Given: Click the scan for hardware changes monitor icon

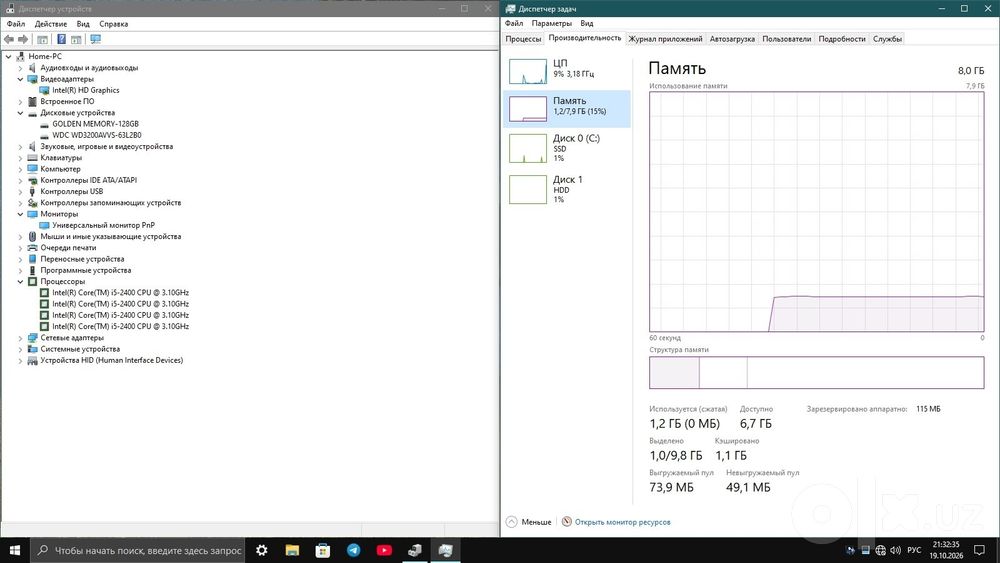Looking at the screenshot, I should tap(96, 40).
